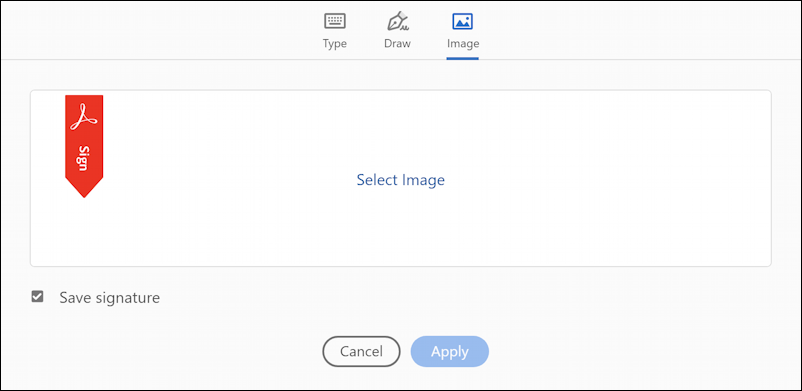Click the Select Image link
Viewport: 802px width, 391px height.
click(x=400, y=180)
